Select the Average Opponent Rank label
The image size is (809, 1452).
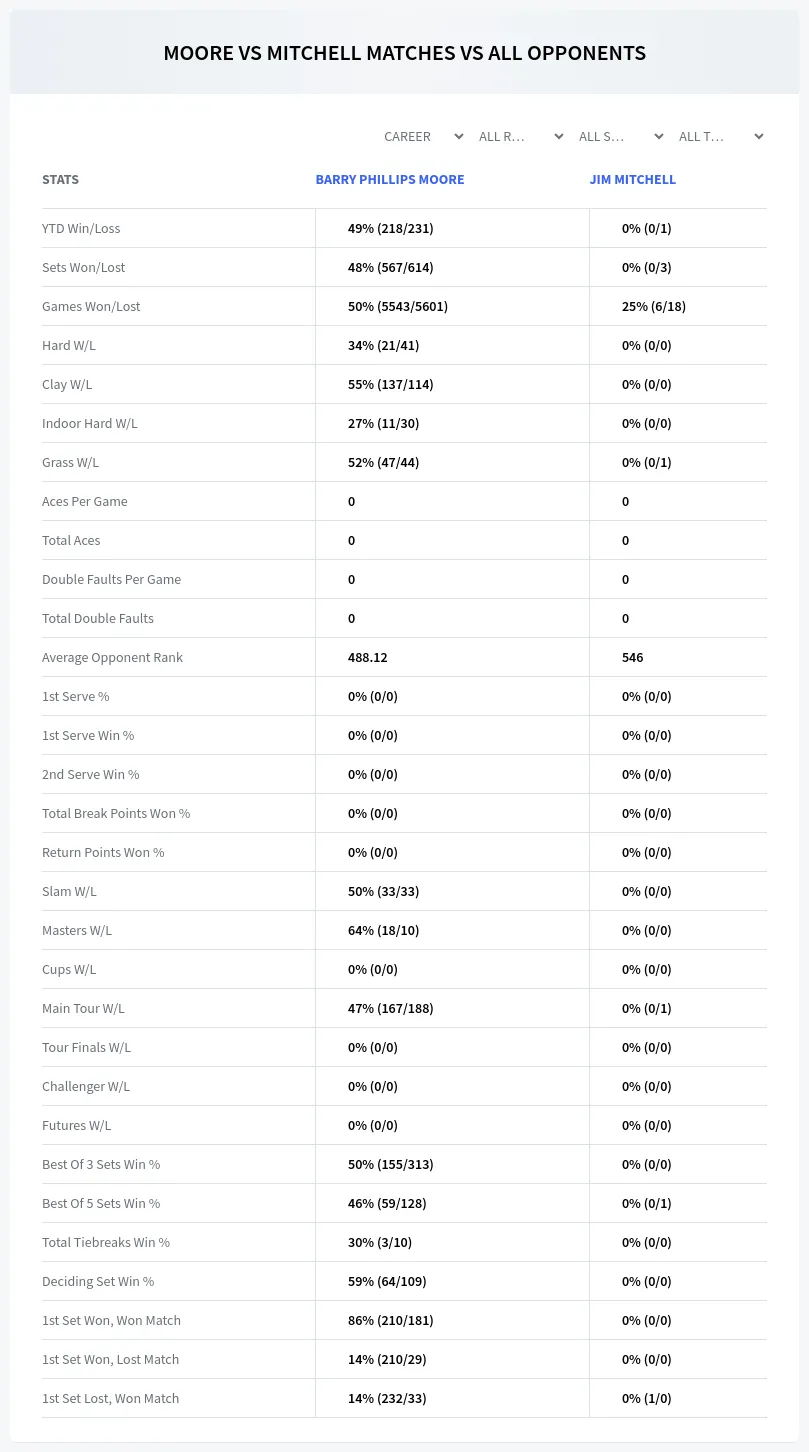(112, 658)
